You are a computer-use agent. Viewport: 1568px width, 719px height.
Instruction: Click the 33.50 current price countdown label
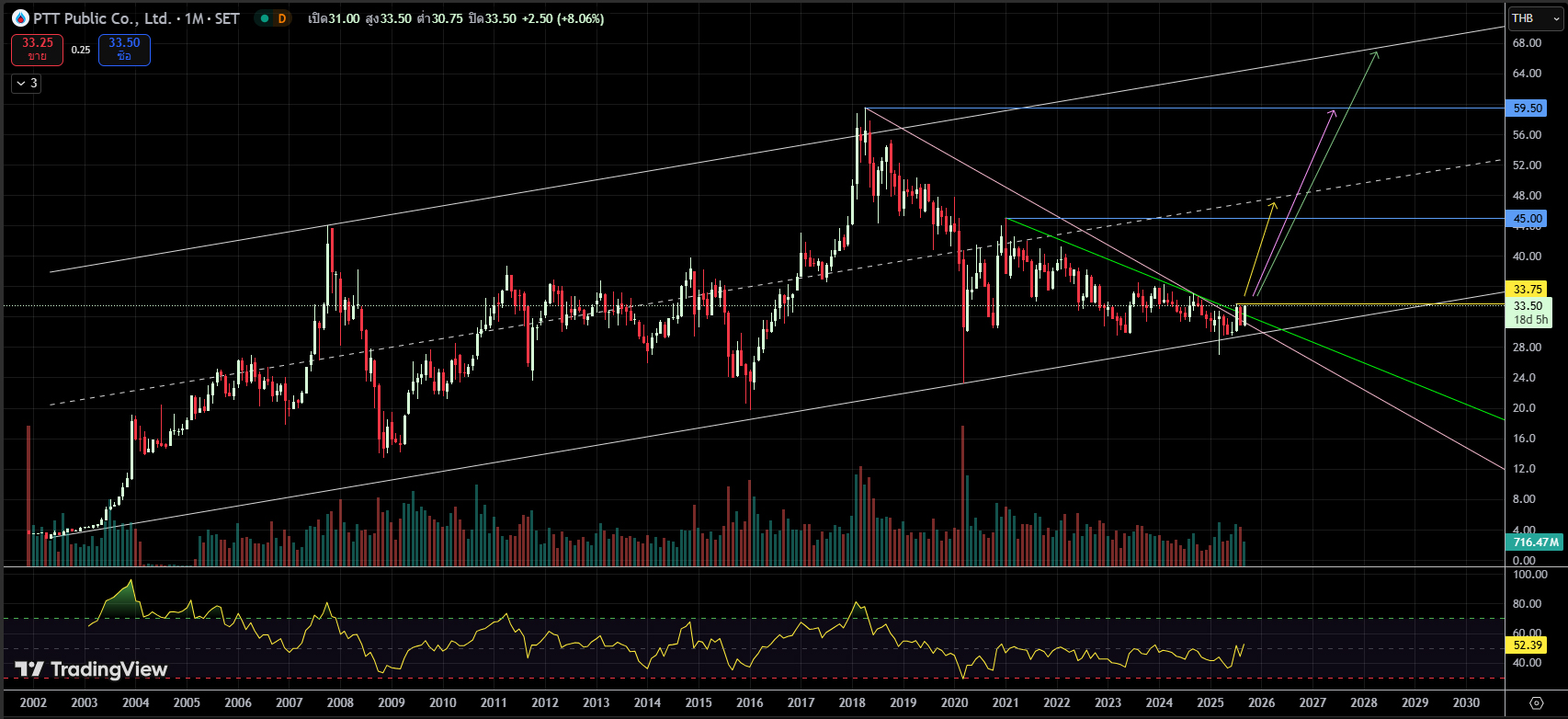tap(1529, 313)
